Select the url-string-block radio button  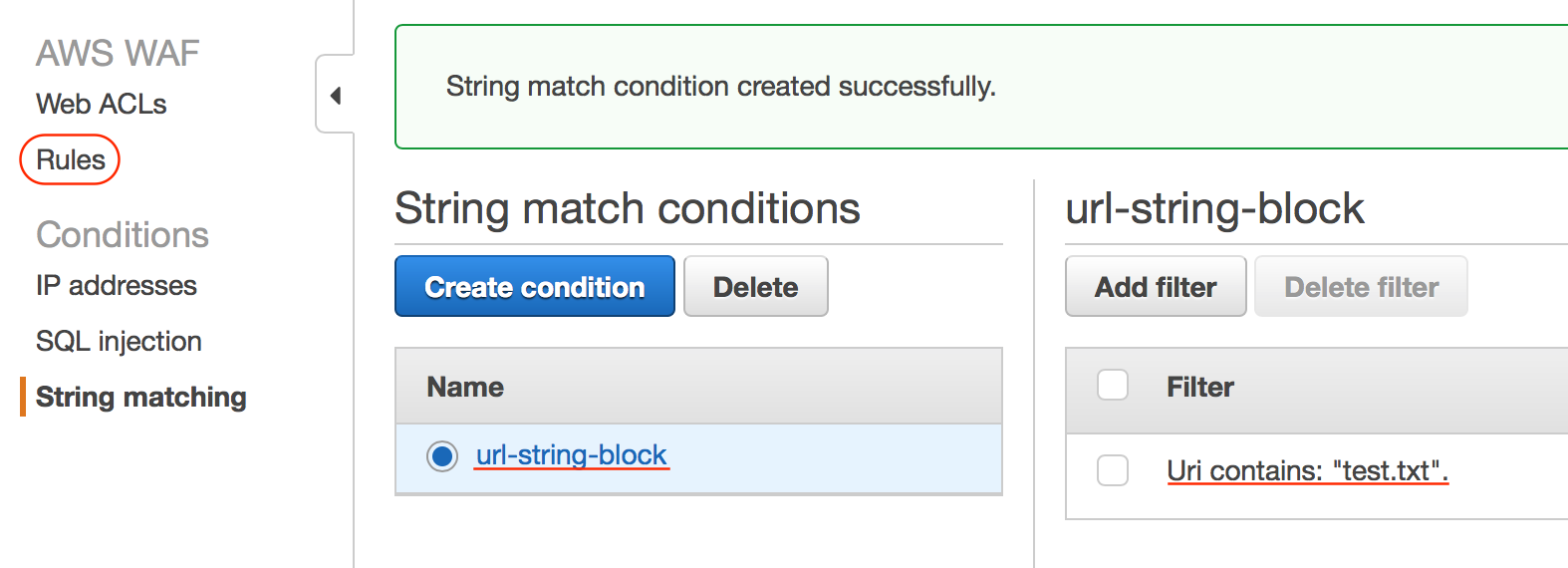(x=441, y=456)
